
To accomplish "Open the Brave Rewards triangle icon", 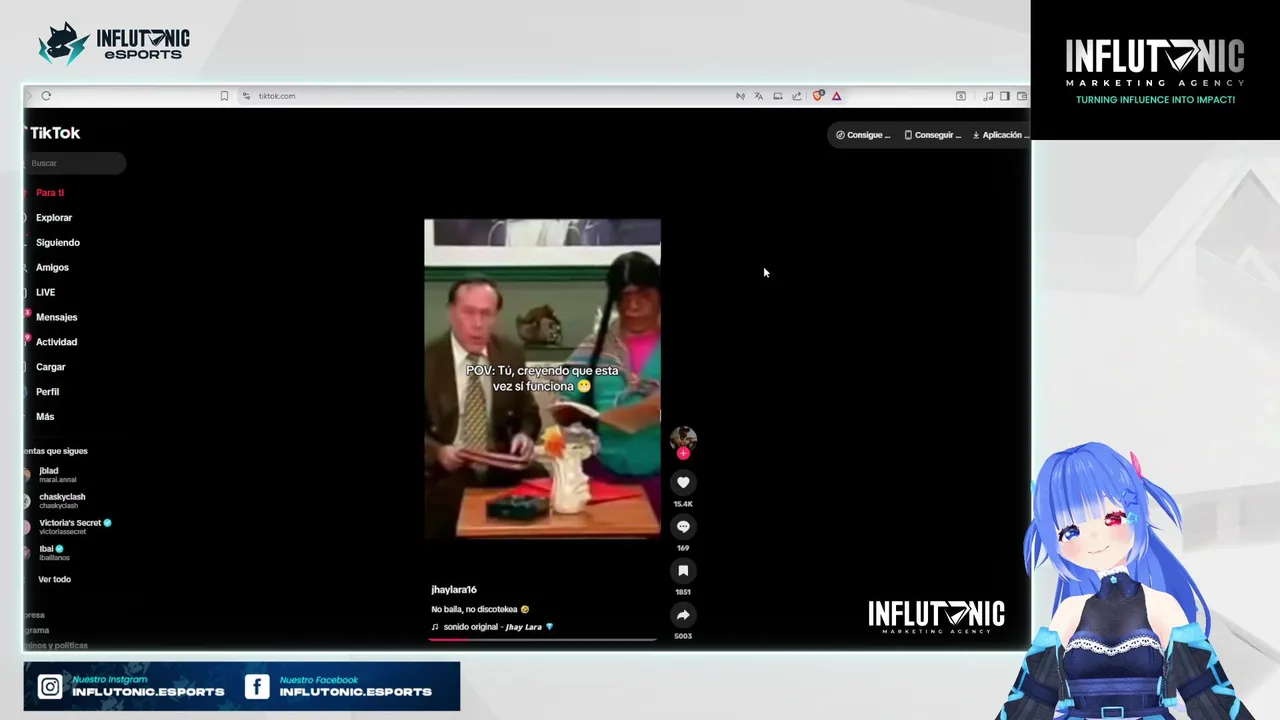I will pos(836,96).
